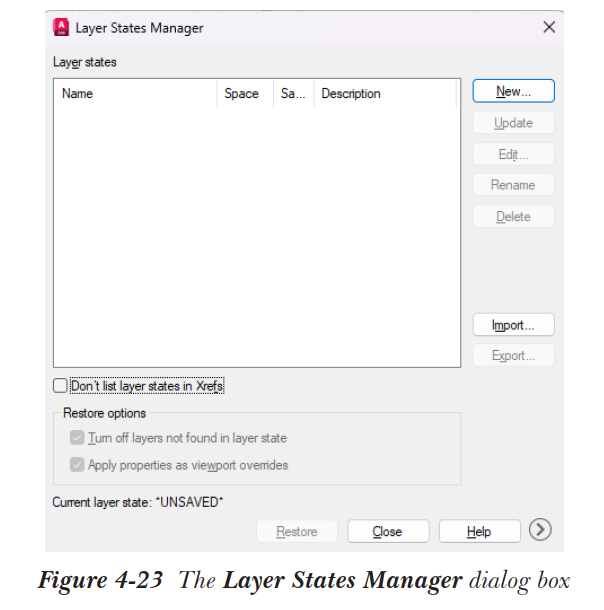This screenshot has height=610, width=604.
Task: Click the Update button
Action: (x=513, y=123)
